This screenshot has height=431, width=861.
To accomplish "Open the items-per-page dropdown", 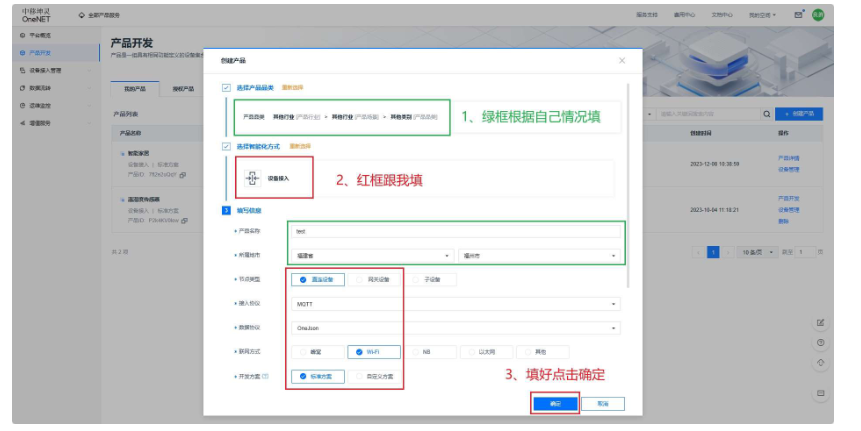I will pyautogui.click(x=757, y=252).
